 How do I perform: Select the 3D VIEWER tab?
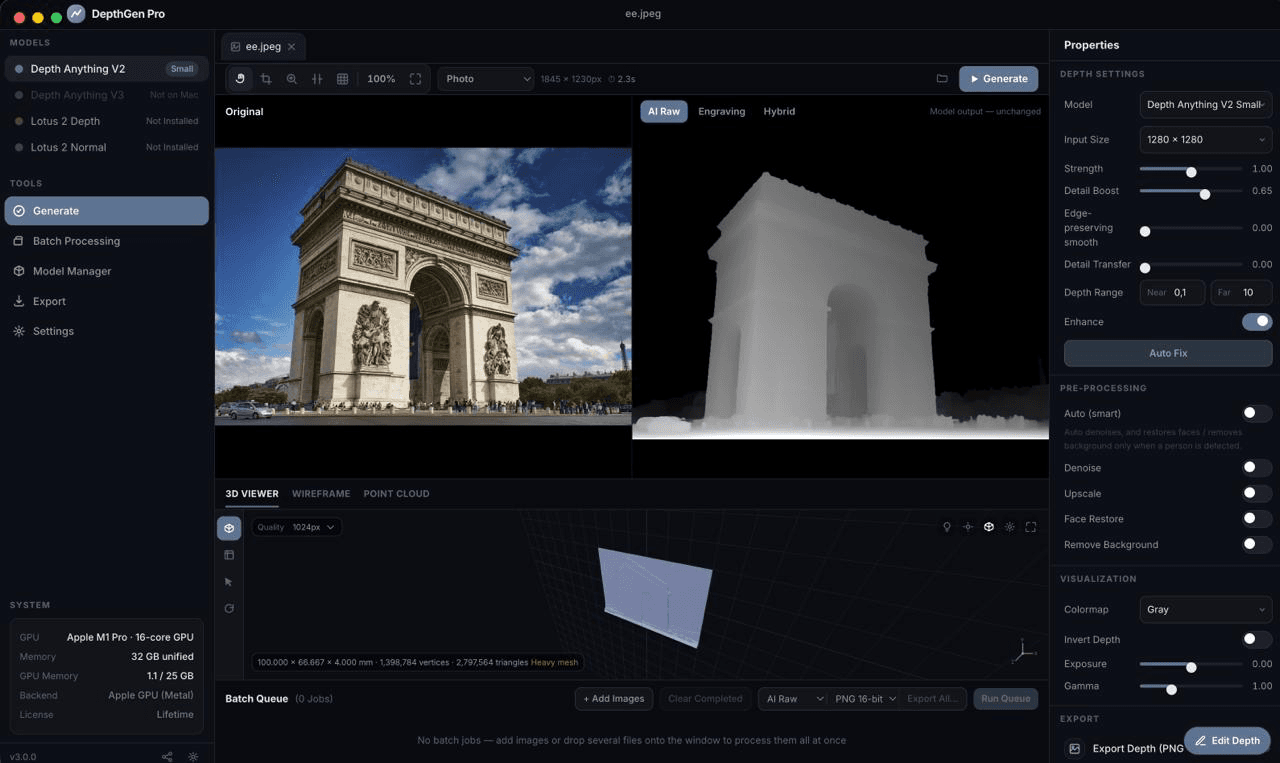click(252, 494)
